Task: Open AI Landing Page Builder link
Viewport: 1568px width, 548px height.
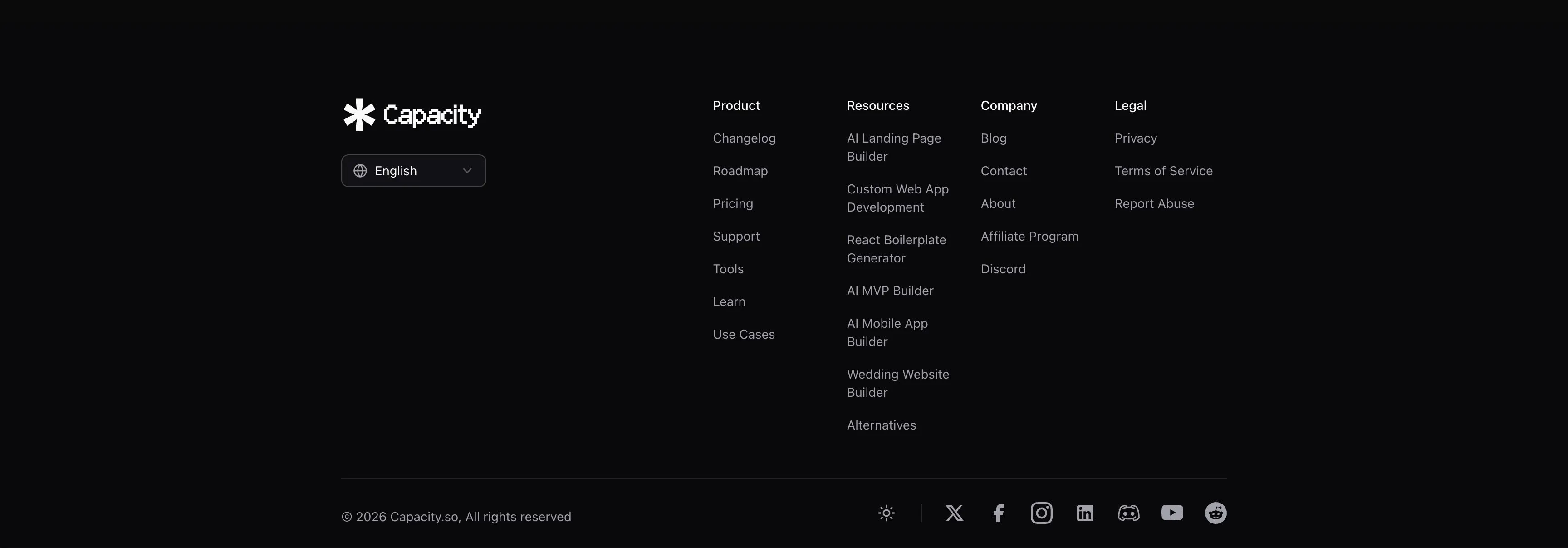Action: [x=893, y=148]
